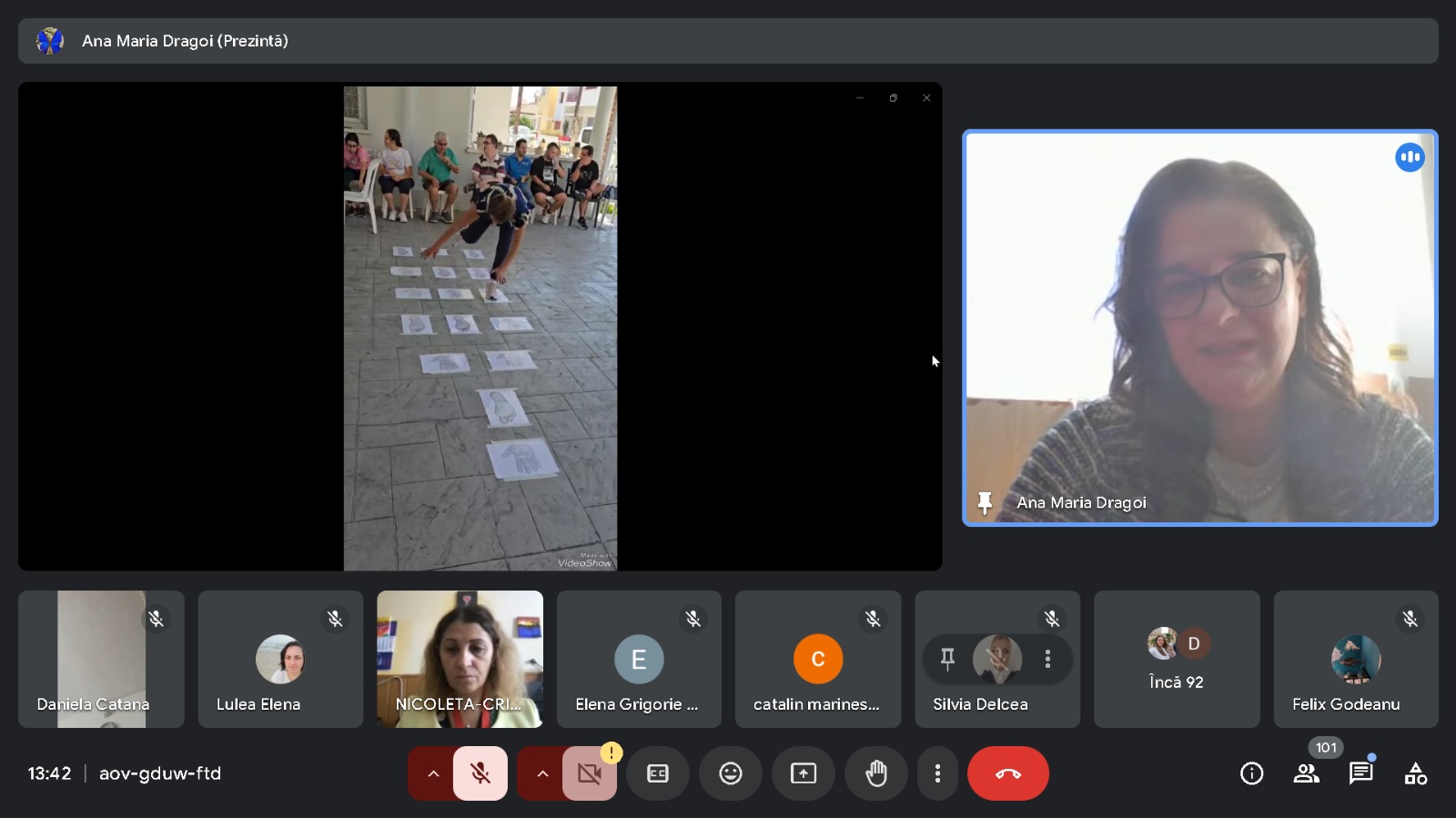Open the chat messages panel
Viewport: 1456px width, 818px height.
tap(1360, 773)
